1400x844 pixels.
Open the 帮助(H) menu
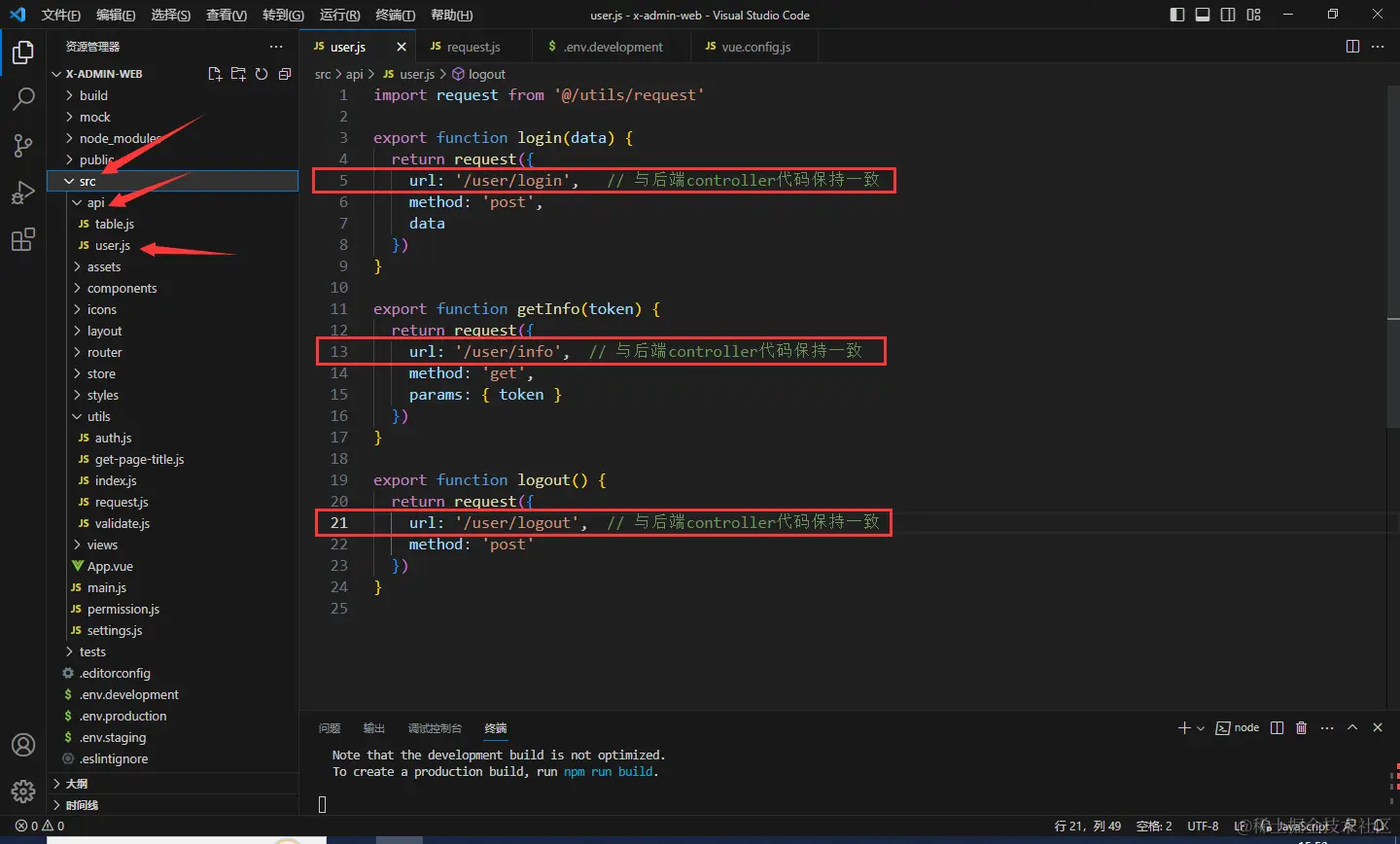[x=451, y=15]
